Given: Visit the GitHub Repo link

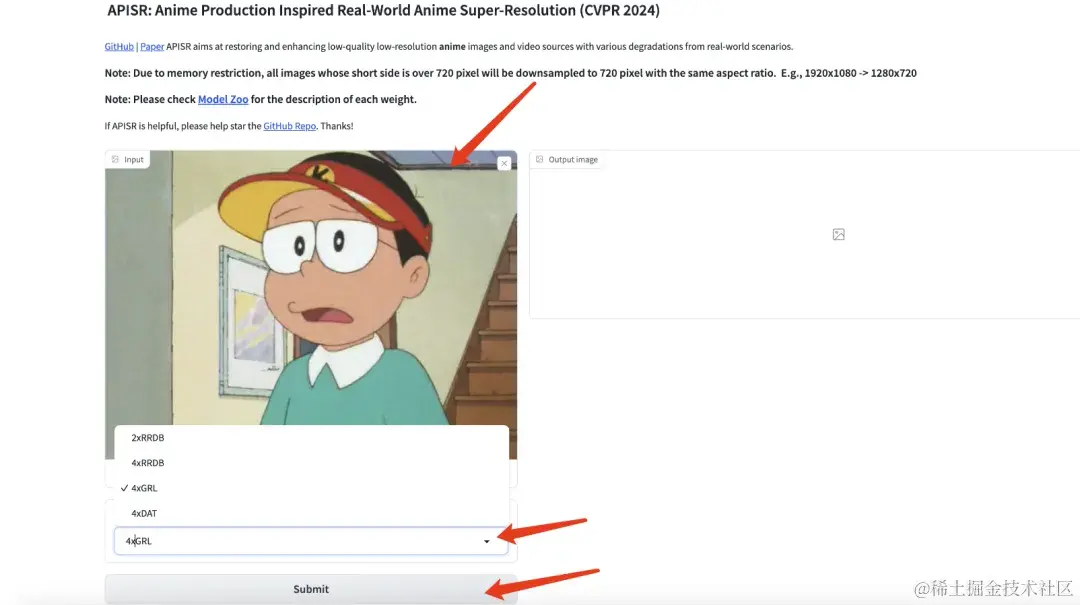Looking at the screenshot, I should (289, 126).
